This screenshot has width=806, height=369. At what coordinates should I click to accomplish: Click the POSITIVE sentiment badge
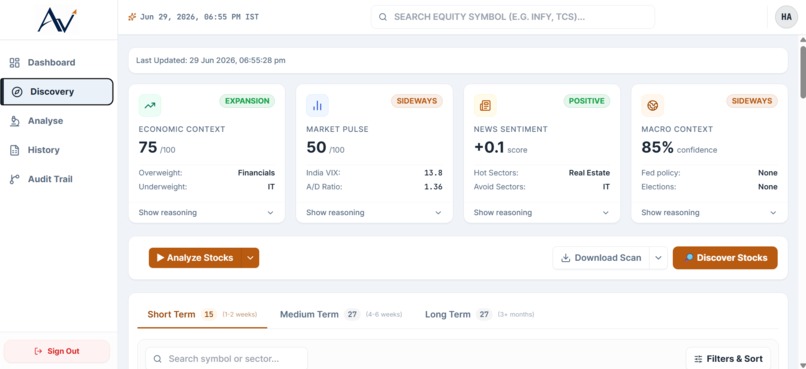click(587, 101)
